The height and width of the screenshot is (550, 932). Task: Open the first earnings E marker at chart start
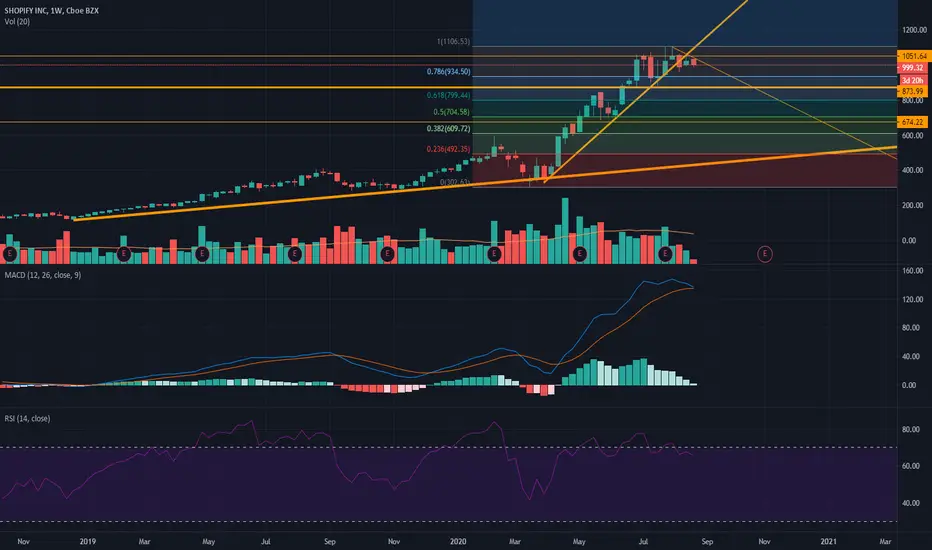[9, 254]
